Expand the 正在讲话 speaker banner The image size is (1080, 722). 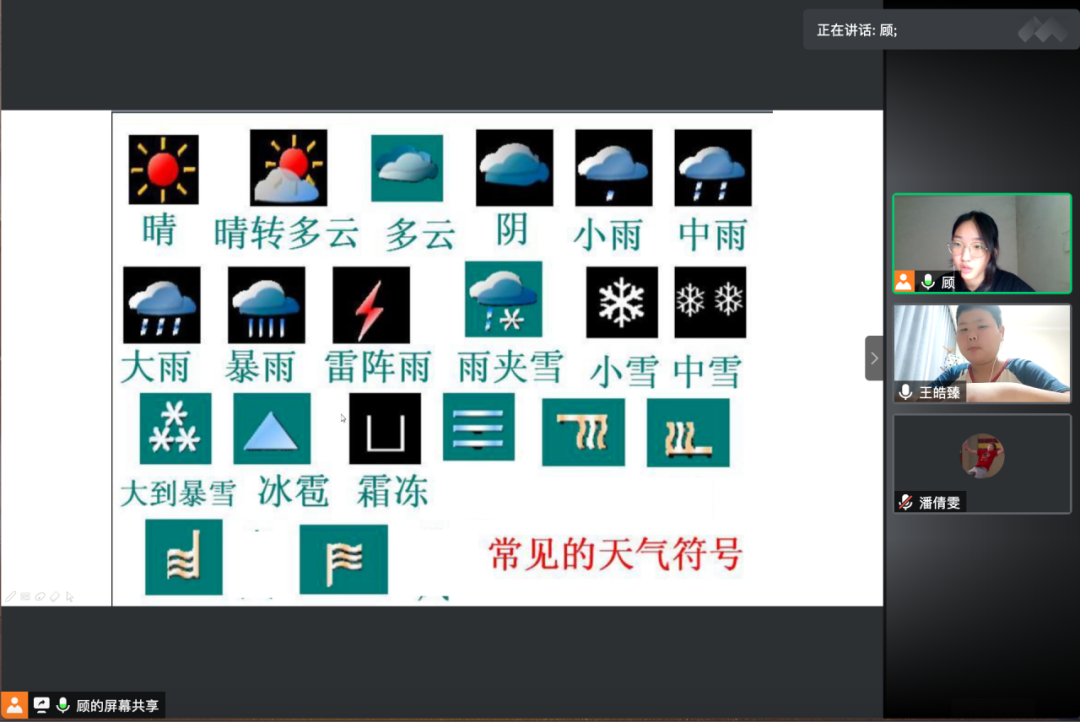(x=857, y=30)
